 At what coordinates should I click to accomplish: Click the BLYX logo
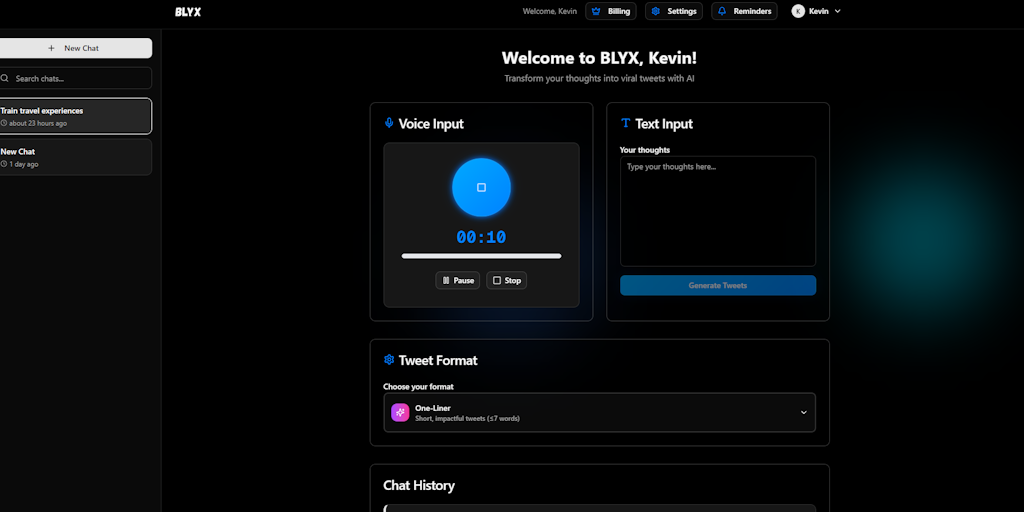(x=188, y=12)
